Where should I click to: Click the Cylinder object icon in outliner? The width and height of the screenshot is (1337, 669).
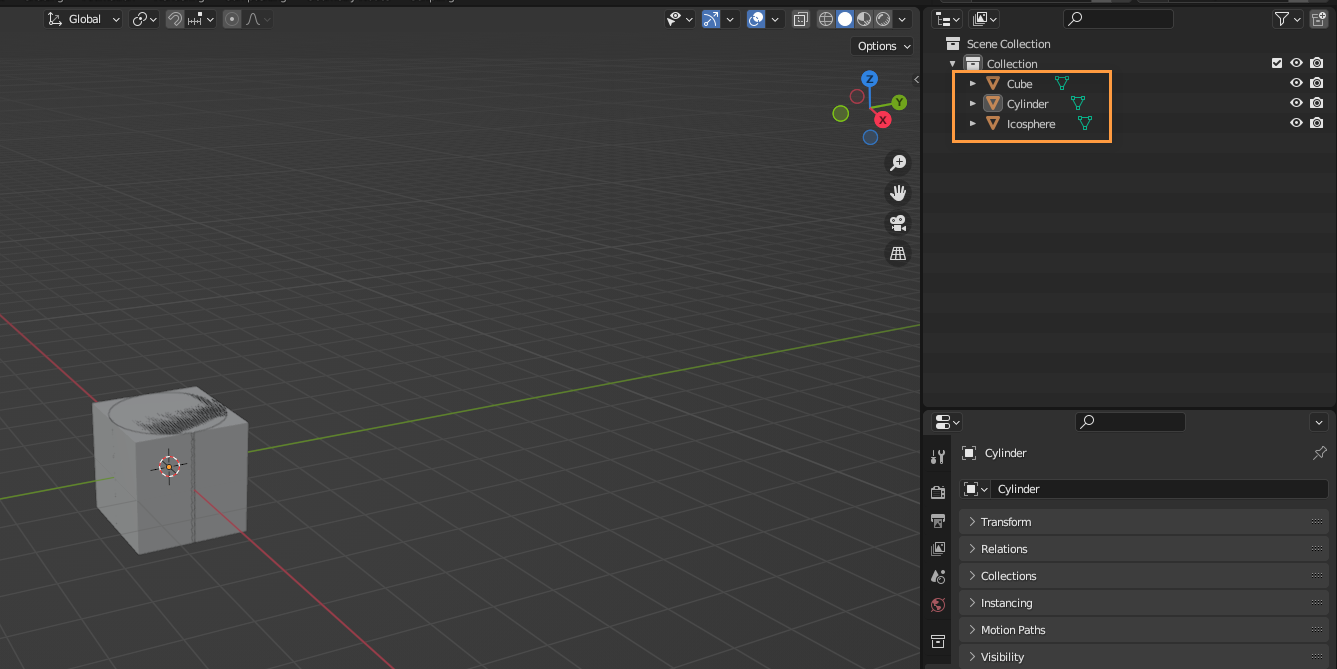(993, 104)
